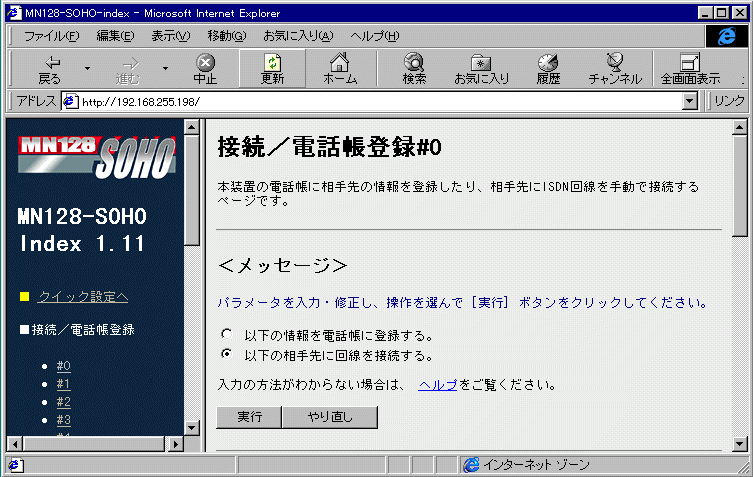Click the sidebar horizontal scroll thumb
753x477 pixels.
pos(94,444)
